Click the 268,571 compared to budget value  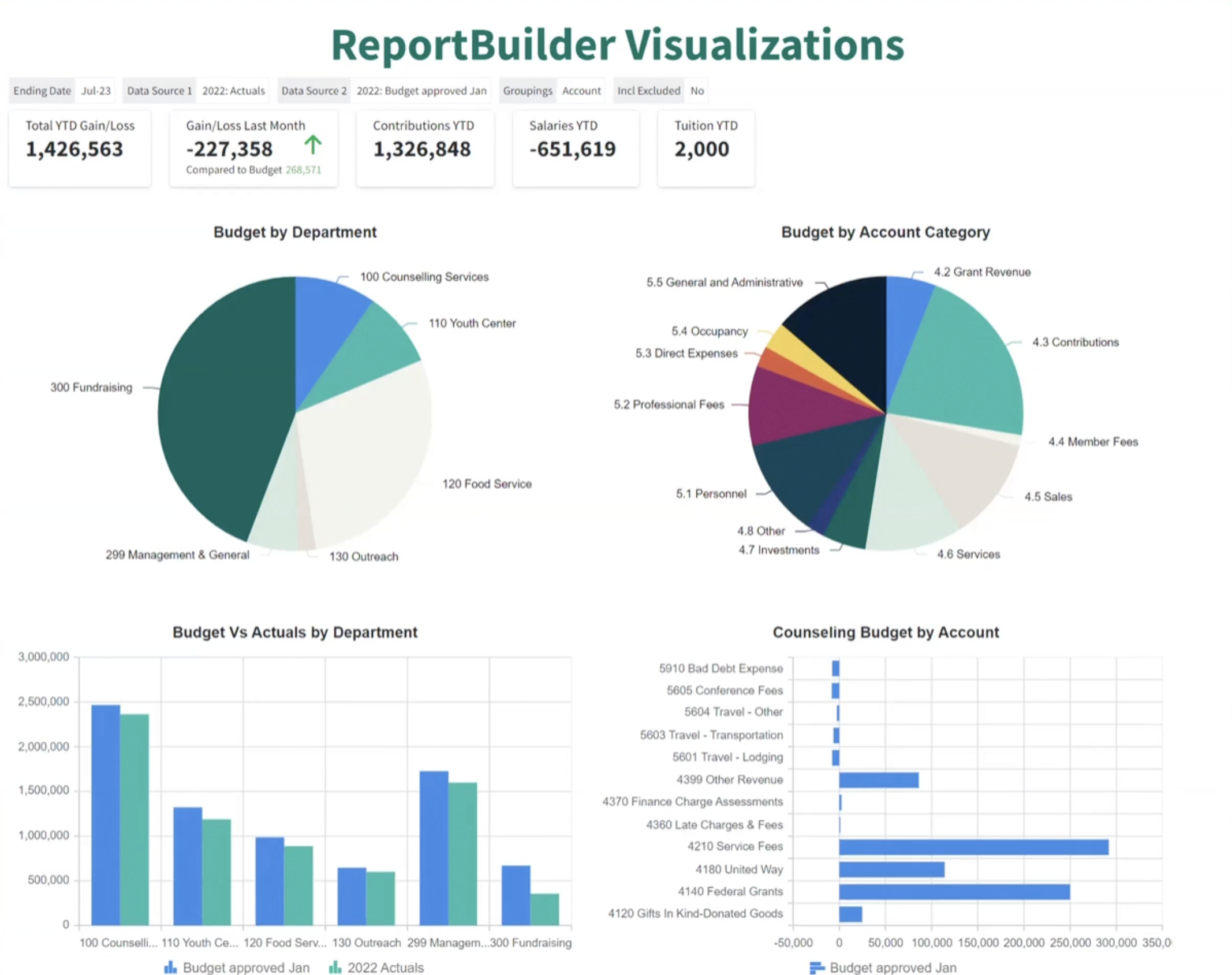[303, 170]
